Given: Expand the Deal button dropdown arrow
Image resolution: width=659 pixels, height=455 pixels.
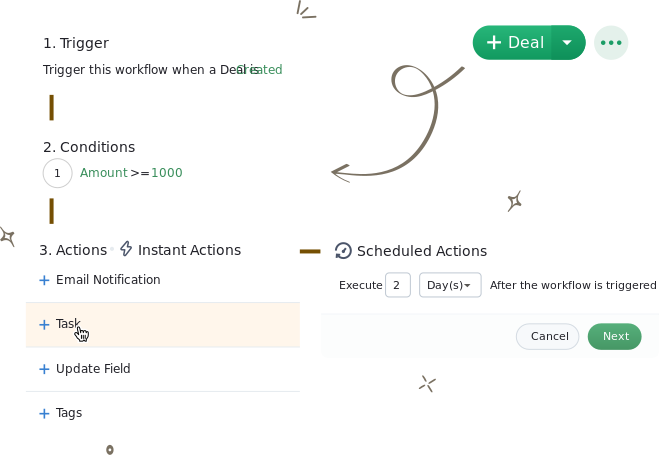Looking at the screenshot, I should 568,42.
